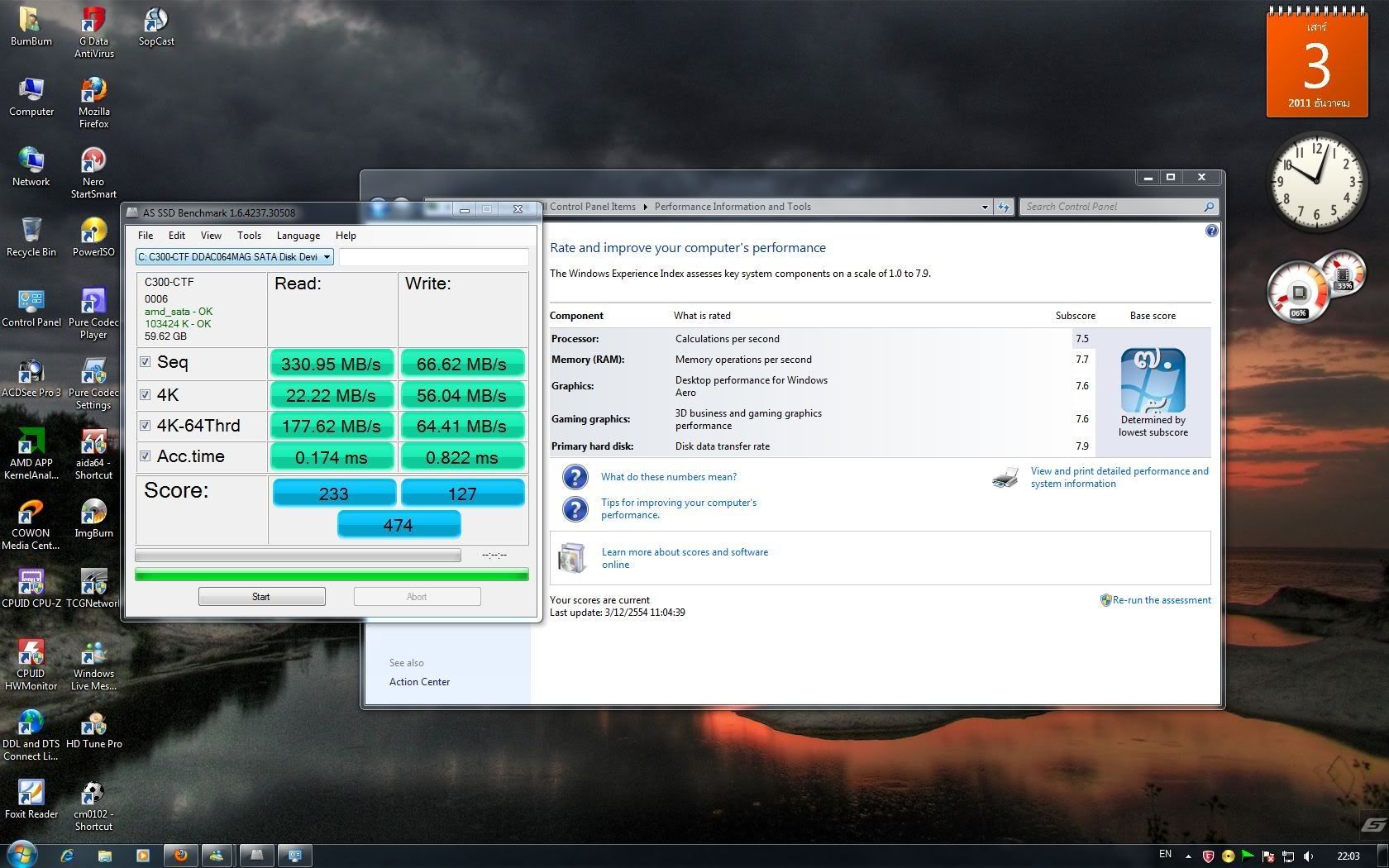Image resolution: width=1389 pixels, height=868 pixels.
Task: Open Foxit Reader desktop shortcut
Action: coord(31,799)
